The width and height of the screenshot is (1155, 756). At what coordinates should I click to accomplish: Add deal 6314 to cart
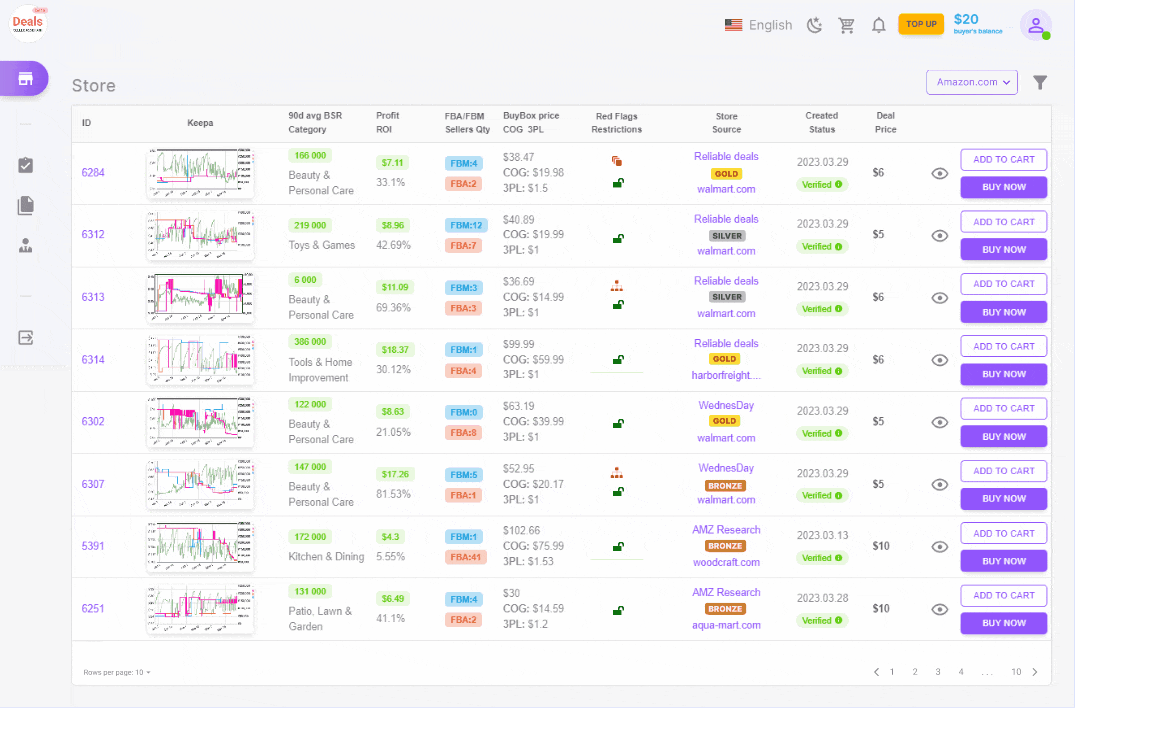pyautogui.click(x=1003, y=346)
